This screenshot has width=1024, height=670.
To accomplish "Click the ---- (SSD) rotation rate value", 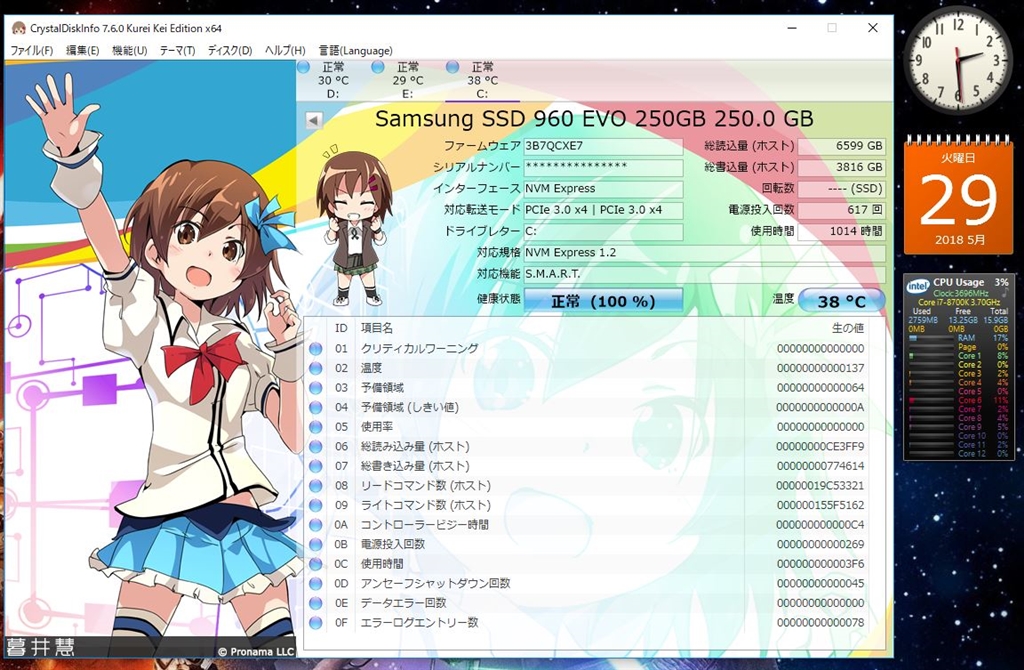I will [841, 189].
